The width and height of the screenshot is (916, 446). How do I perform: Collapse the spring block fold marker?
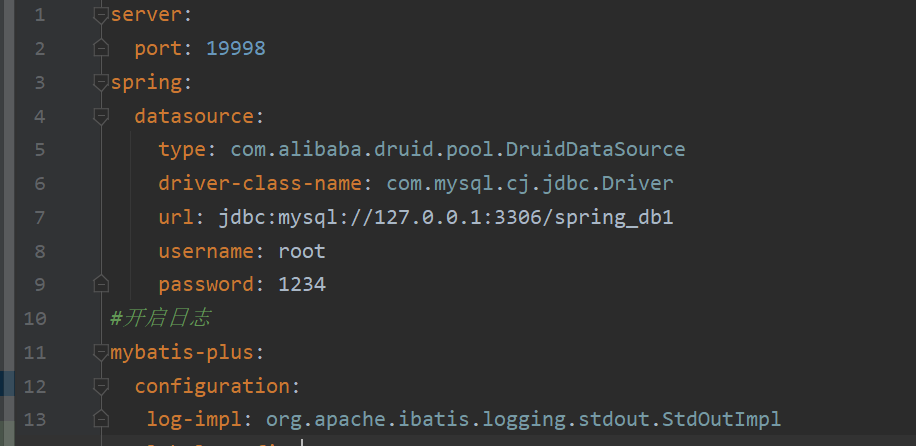100,82
